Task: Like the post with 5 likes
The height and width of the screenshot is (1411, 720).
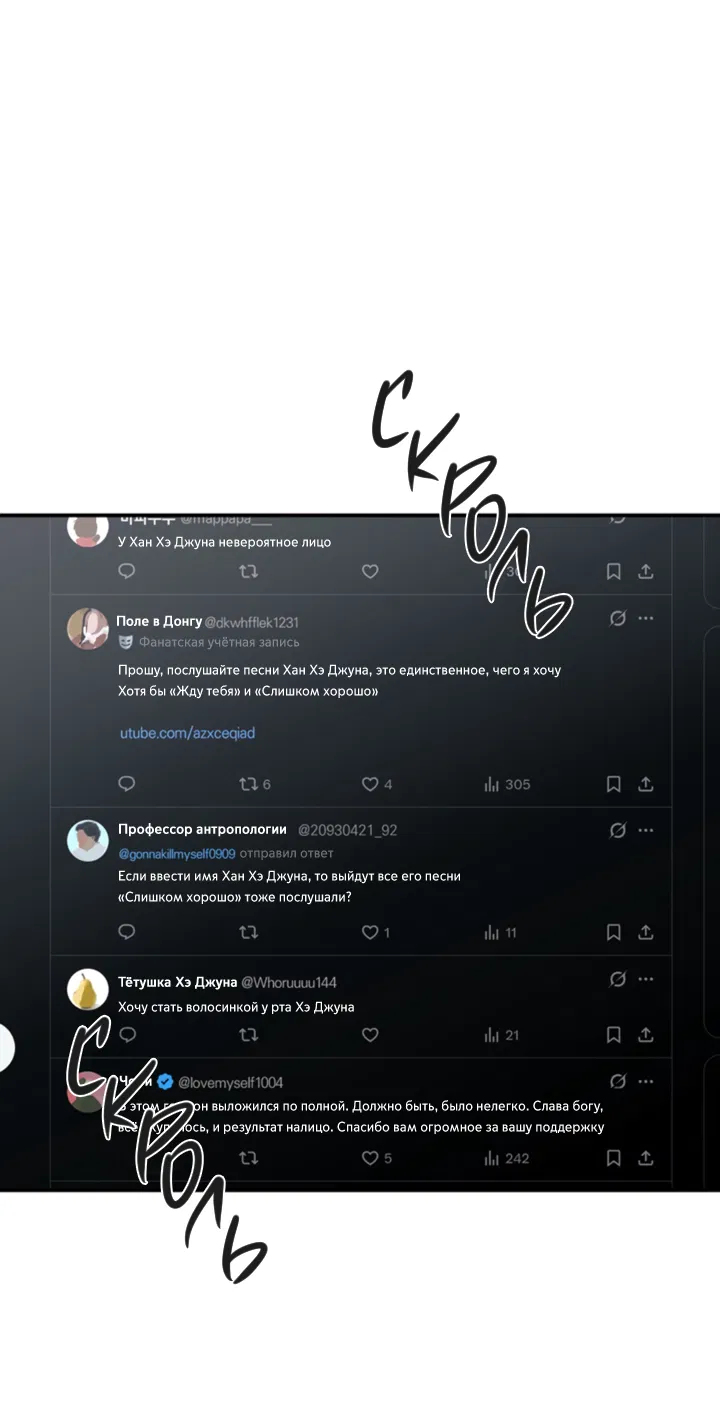Action: tap(376, 1158)
